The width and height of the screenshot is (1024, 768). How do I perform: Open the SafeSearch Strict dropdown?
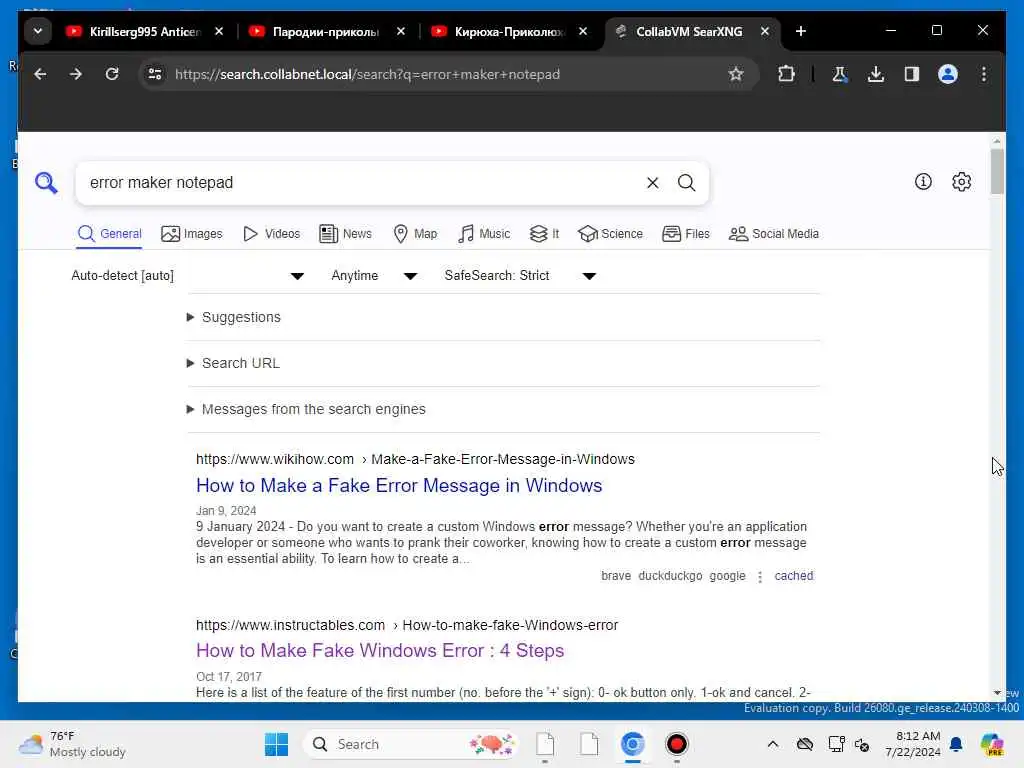click(x=520, y=276)
